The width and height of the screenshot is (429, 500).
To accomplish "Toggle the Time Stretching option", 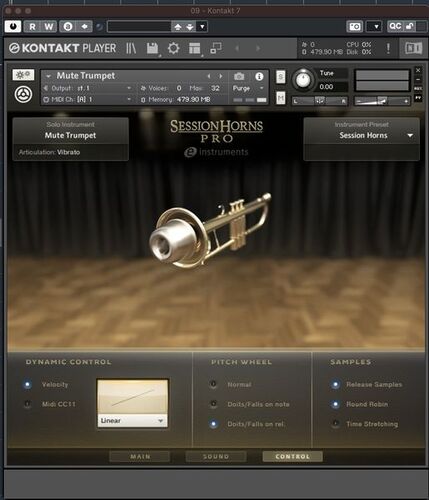I will [x=335, y=424].
